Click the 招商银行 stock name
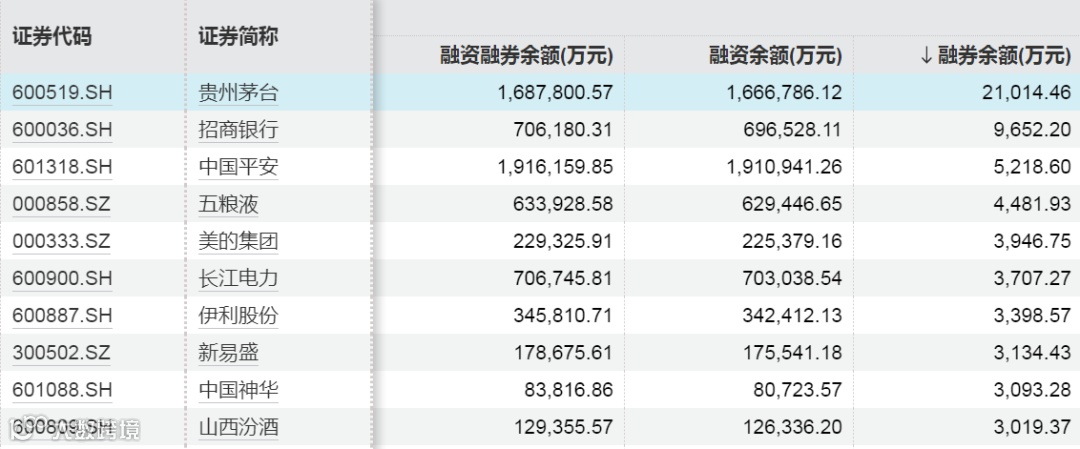 pyautogui.click(x=238, y=129)
